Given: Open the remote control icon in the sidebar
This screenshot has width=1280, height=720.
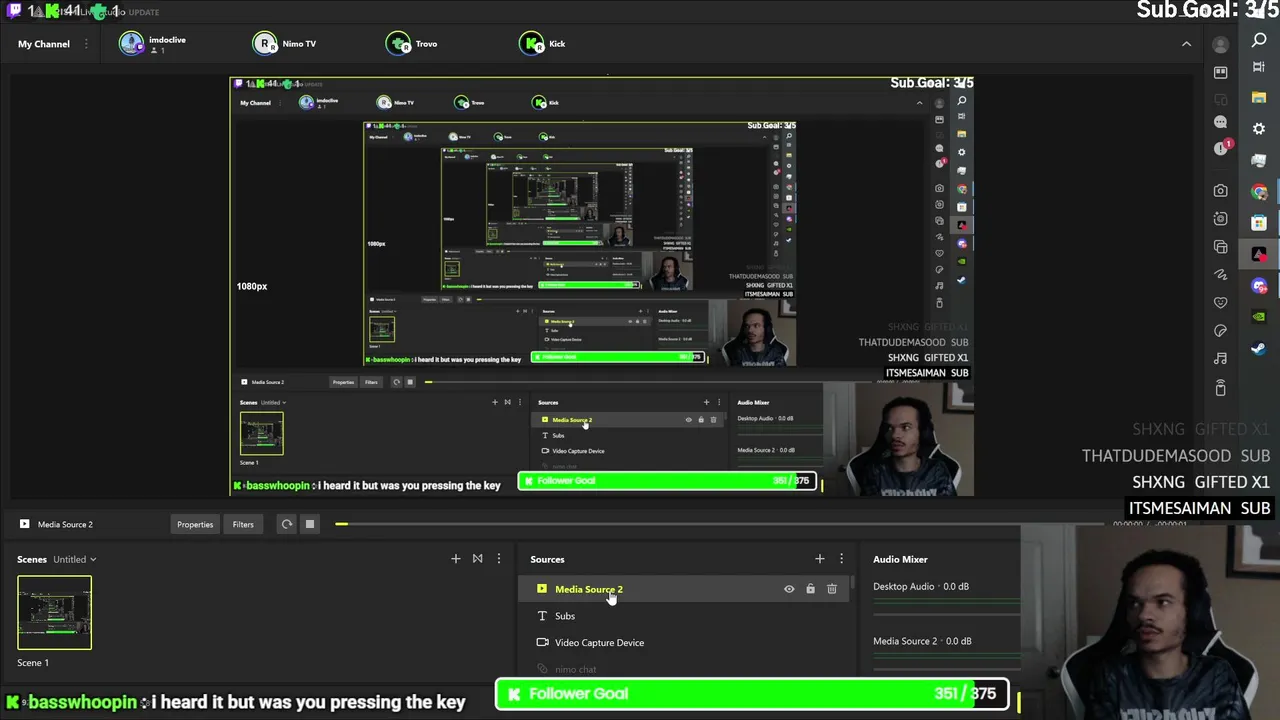Looking at the screenshot, I should 1220,387.
